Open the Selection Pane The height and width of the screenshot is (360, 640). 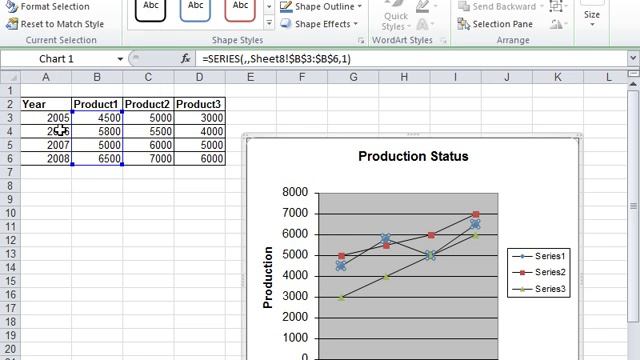[495, 24]
